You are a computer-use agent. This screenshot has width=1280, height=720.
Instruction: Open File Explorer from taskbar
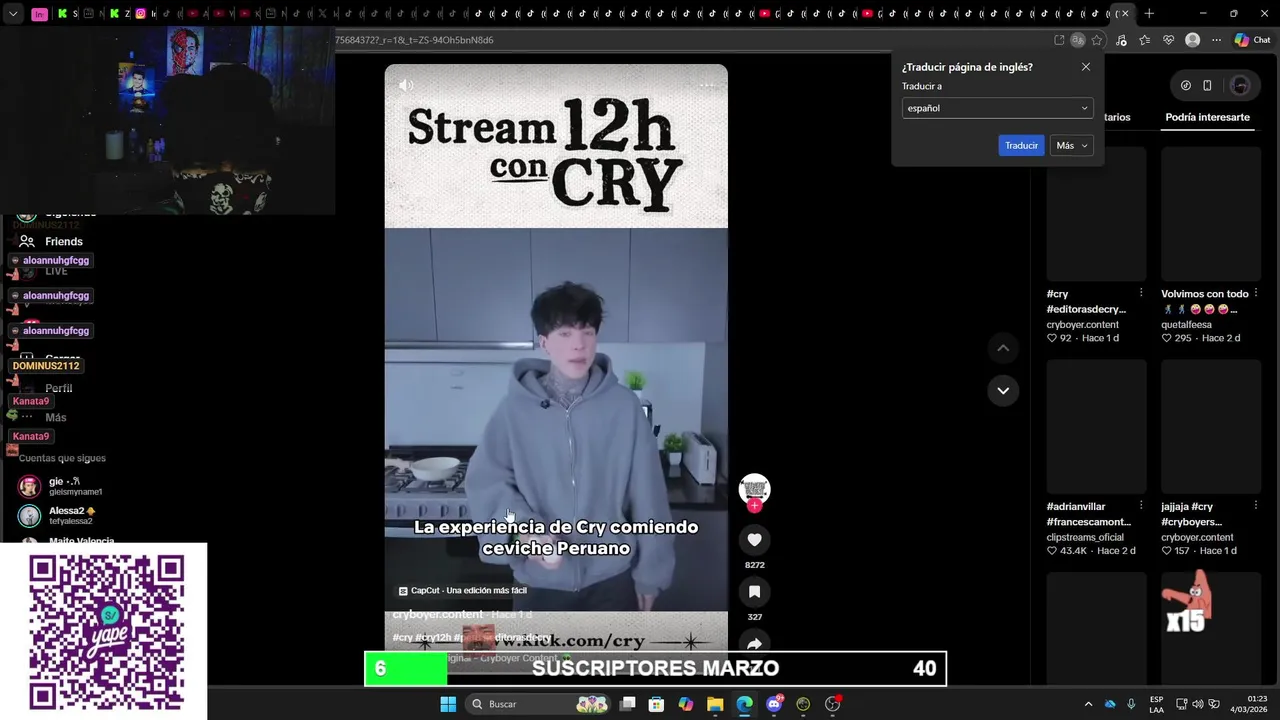[x=715, y=704]
